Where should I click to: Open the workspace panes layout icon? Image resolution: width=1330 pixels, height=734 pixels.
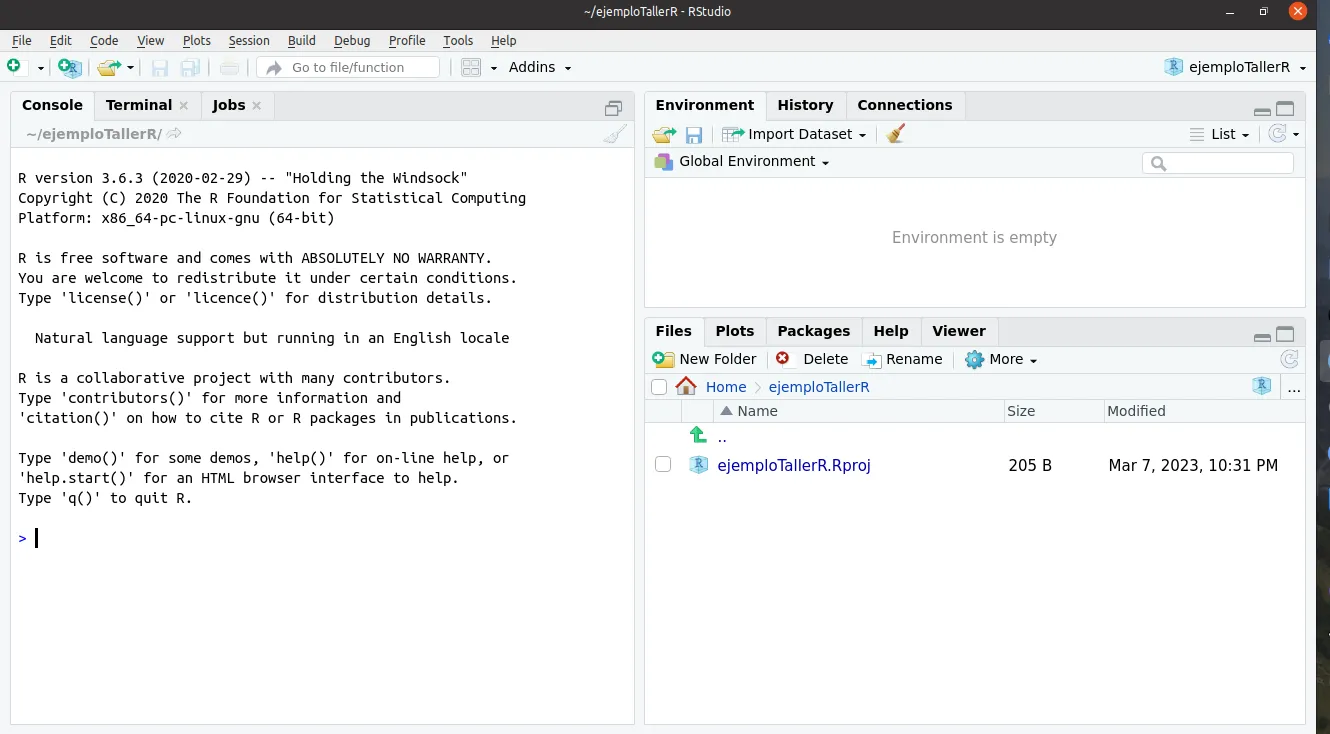point(472,67)
